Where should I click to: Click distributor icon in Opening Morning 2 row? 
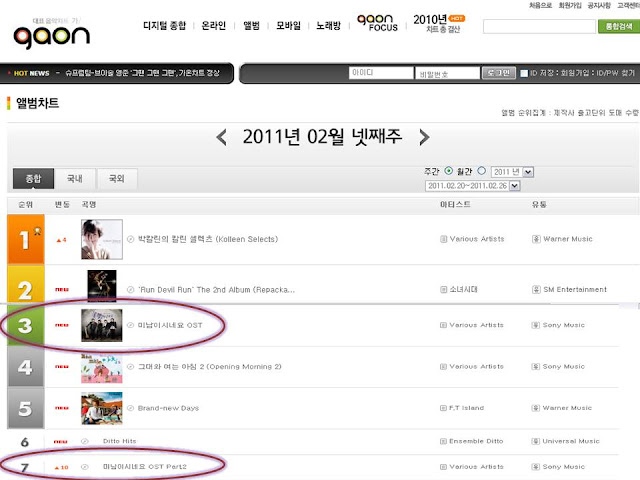coord(536,367)
